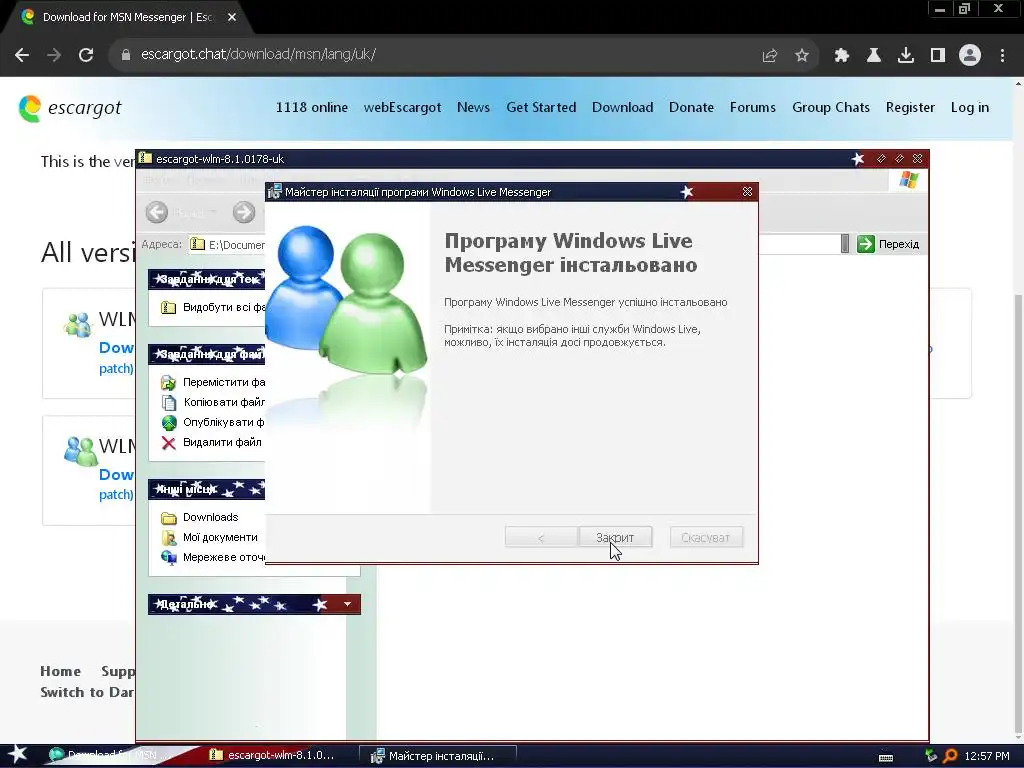Open the browser three-dot menu

coord(1002,55)
